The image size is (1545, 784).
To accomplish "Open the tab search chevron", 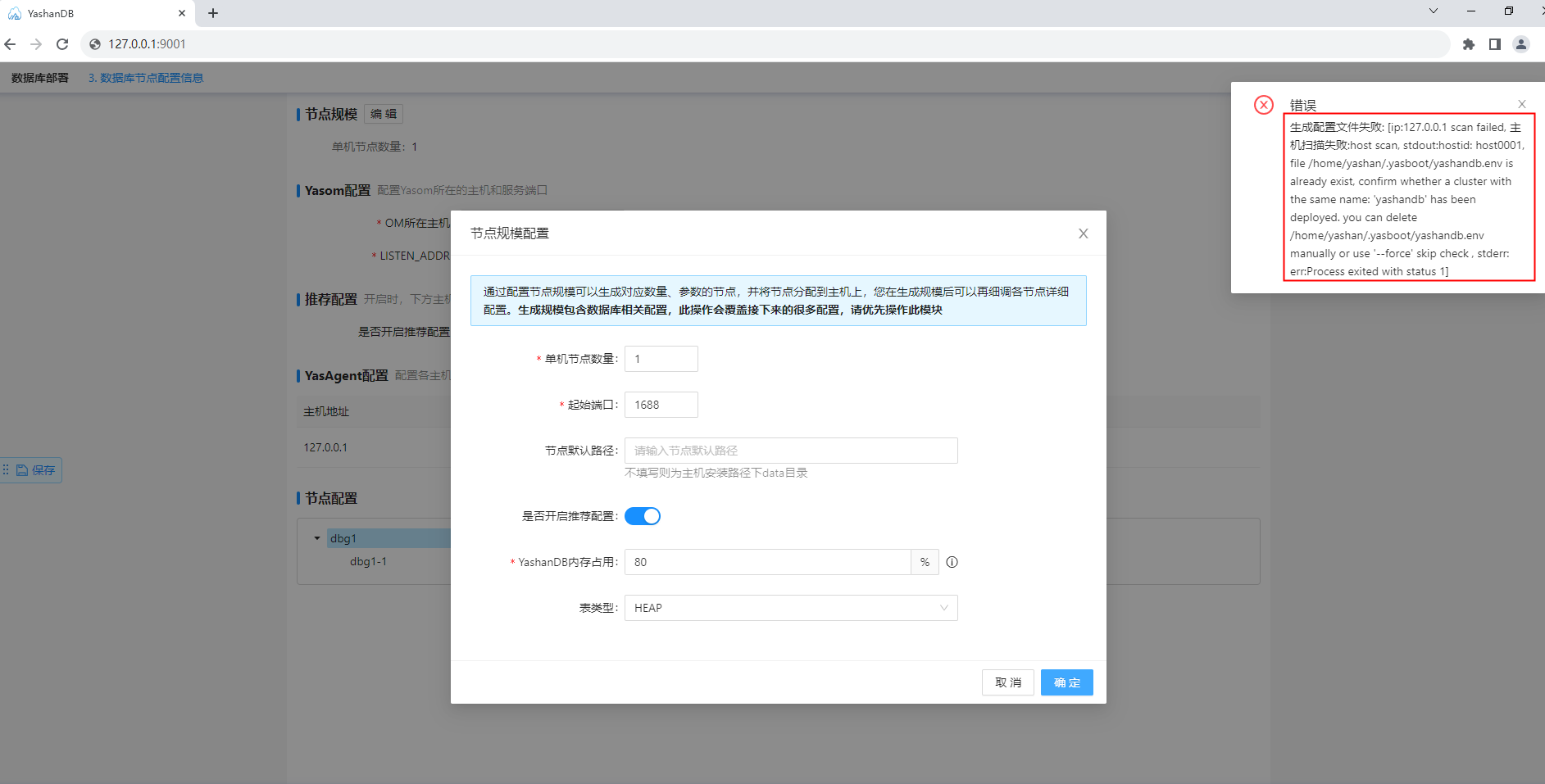I will pyautogui.click(x=1434, y=11).
